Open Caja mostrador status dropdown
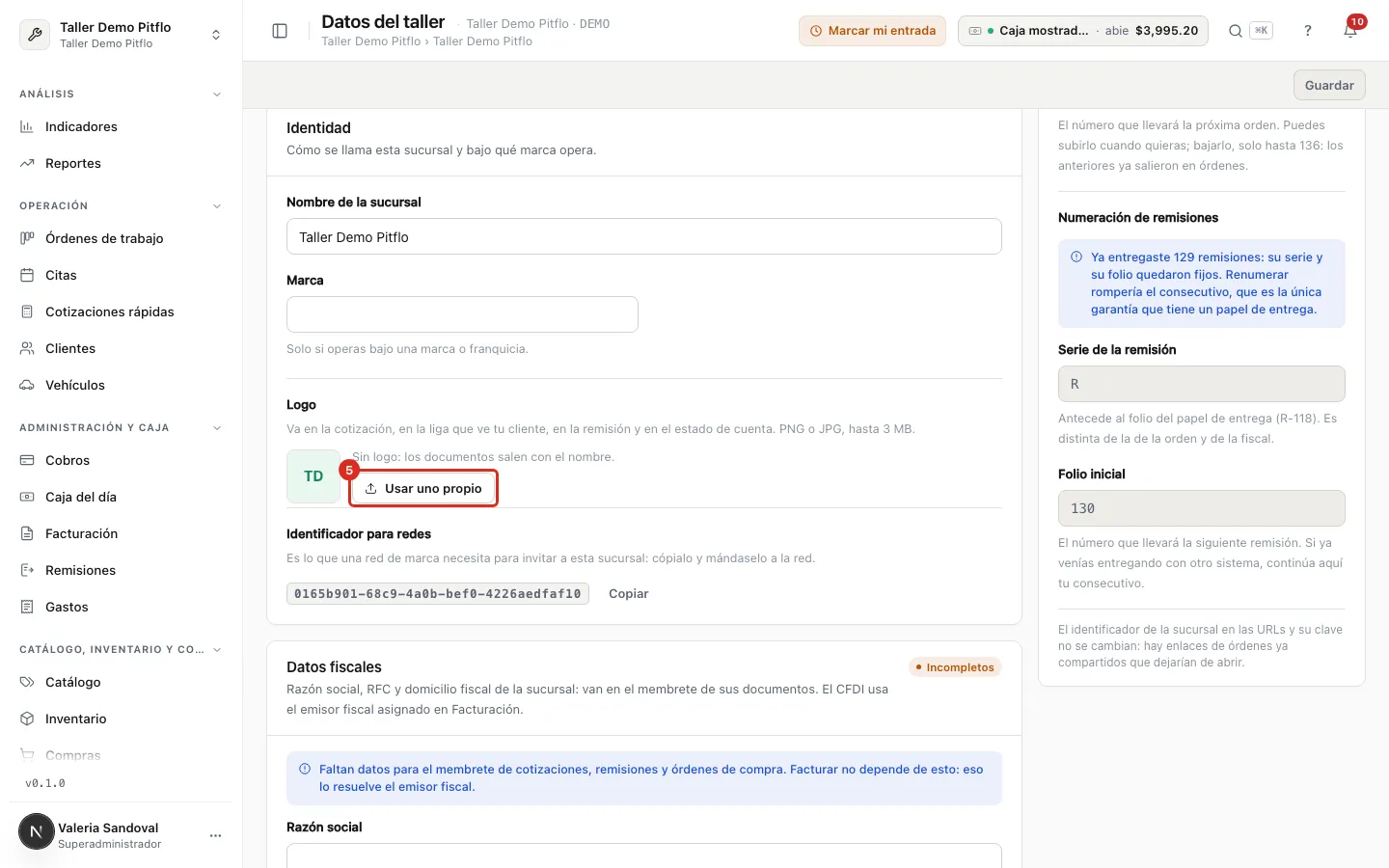The image size is (1389, 868). [1083, 31]
